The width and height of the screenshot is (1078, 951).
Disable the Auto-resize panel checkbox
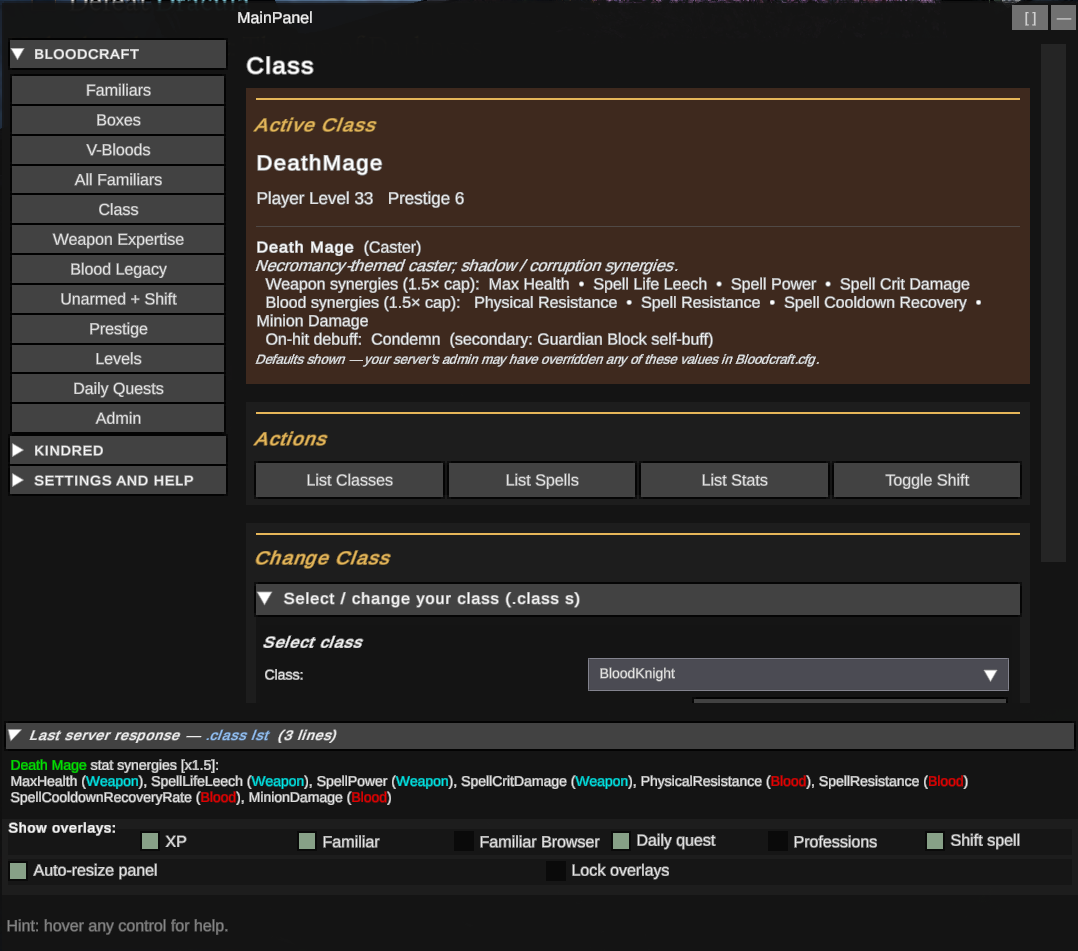(x=18, y=871)
